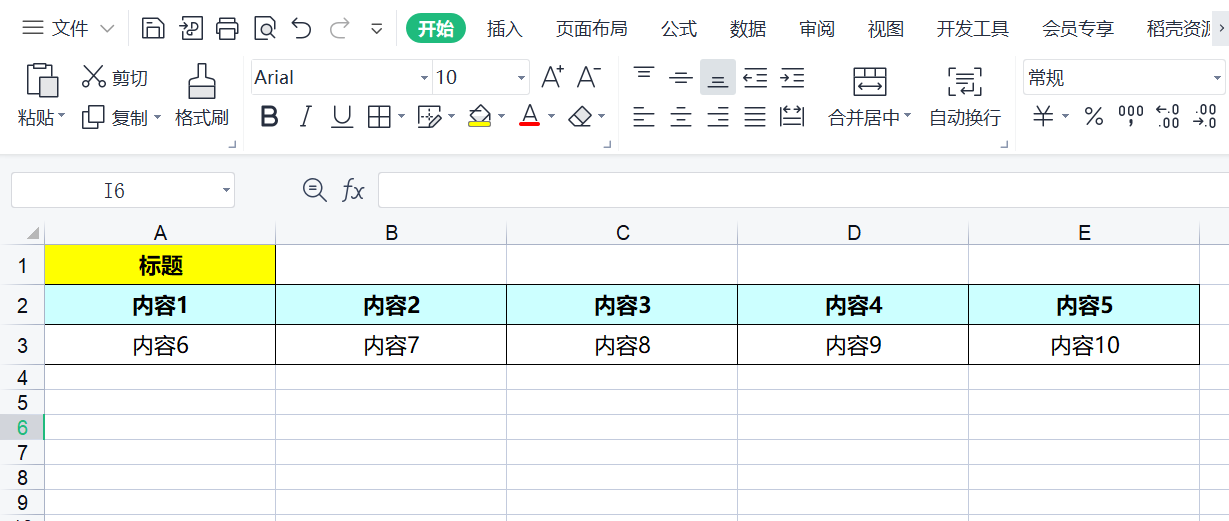Click the bottom align icon
This screenshot has width=1229, height=521.
[718, 77]
